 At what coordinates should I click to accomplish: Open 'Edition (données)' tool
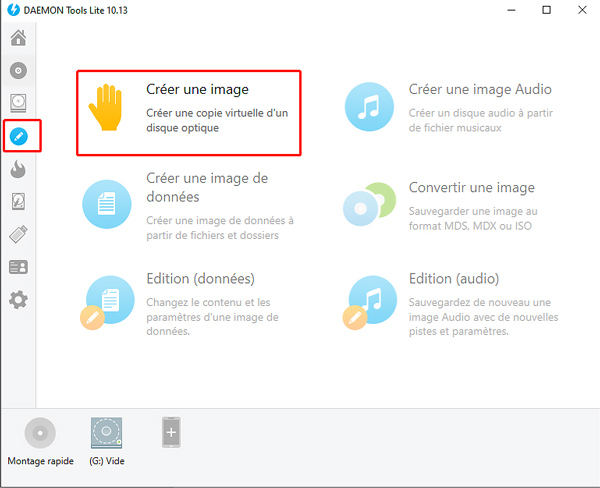click(x=200, y=279)
